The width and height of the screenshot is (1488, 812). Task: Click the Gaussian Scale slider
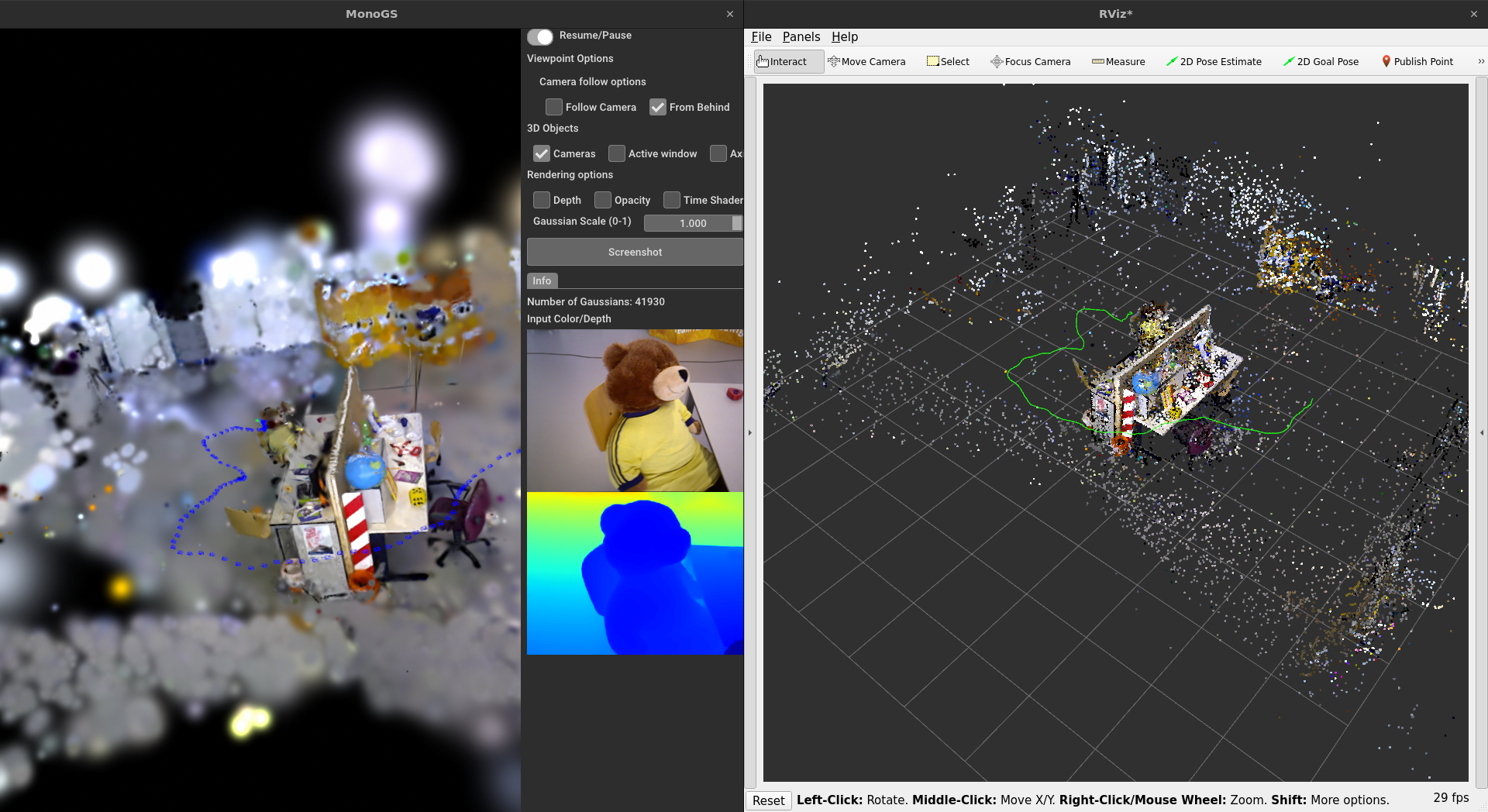pyautogui.click(x=694, y=223)
